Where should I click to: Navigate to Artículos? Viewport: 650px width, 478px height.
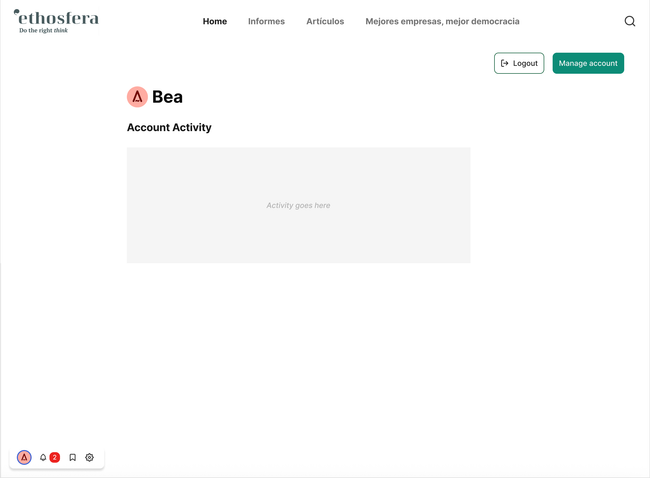click(x=325, y=21)
